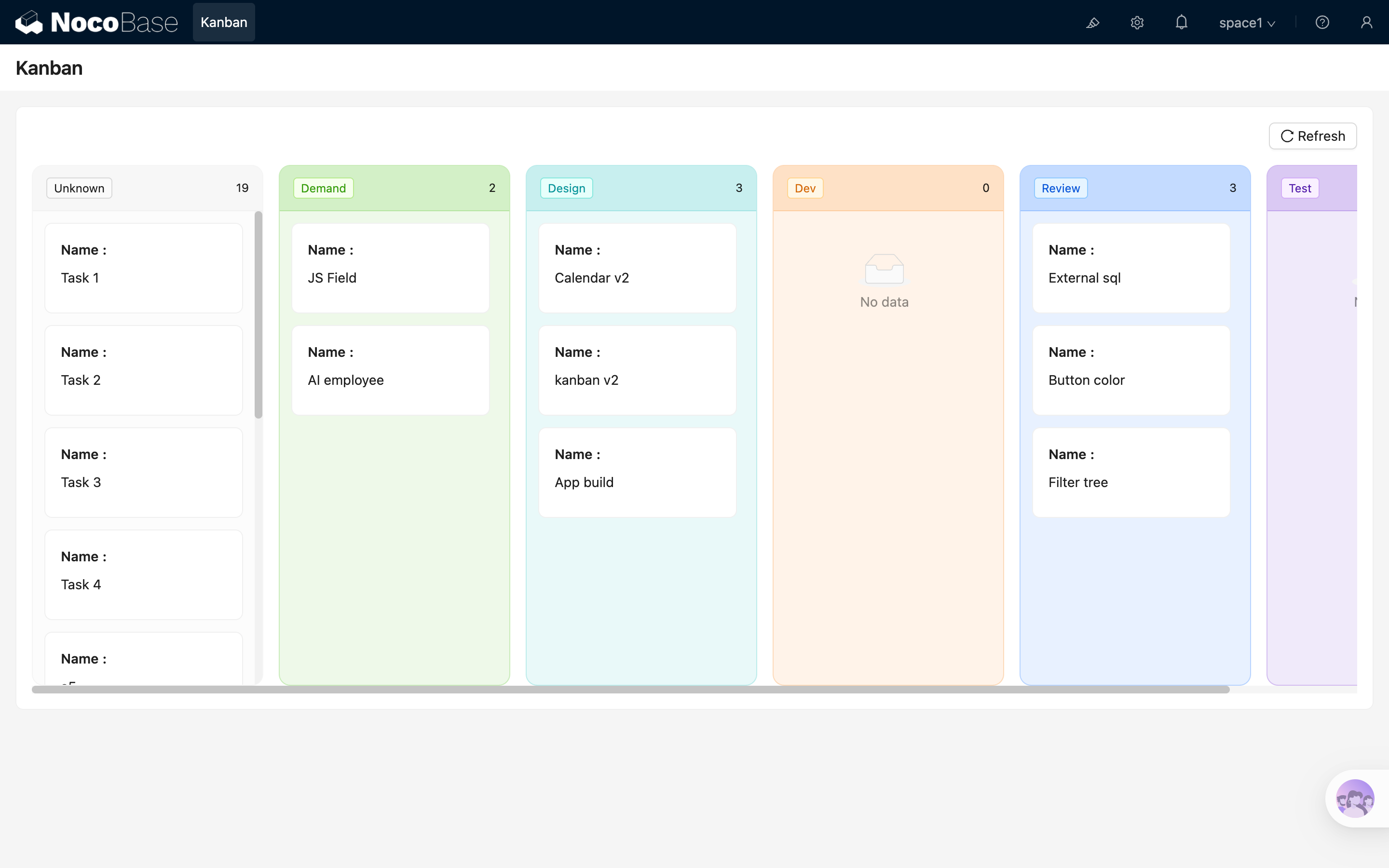This screenshot has height=868, width=1389.
Task: Open the notifications bell
Action: [x=1181, y=22]
